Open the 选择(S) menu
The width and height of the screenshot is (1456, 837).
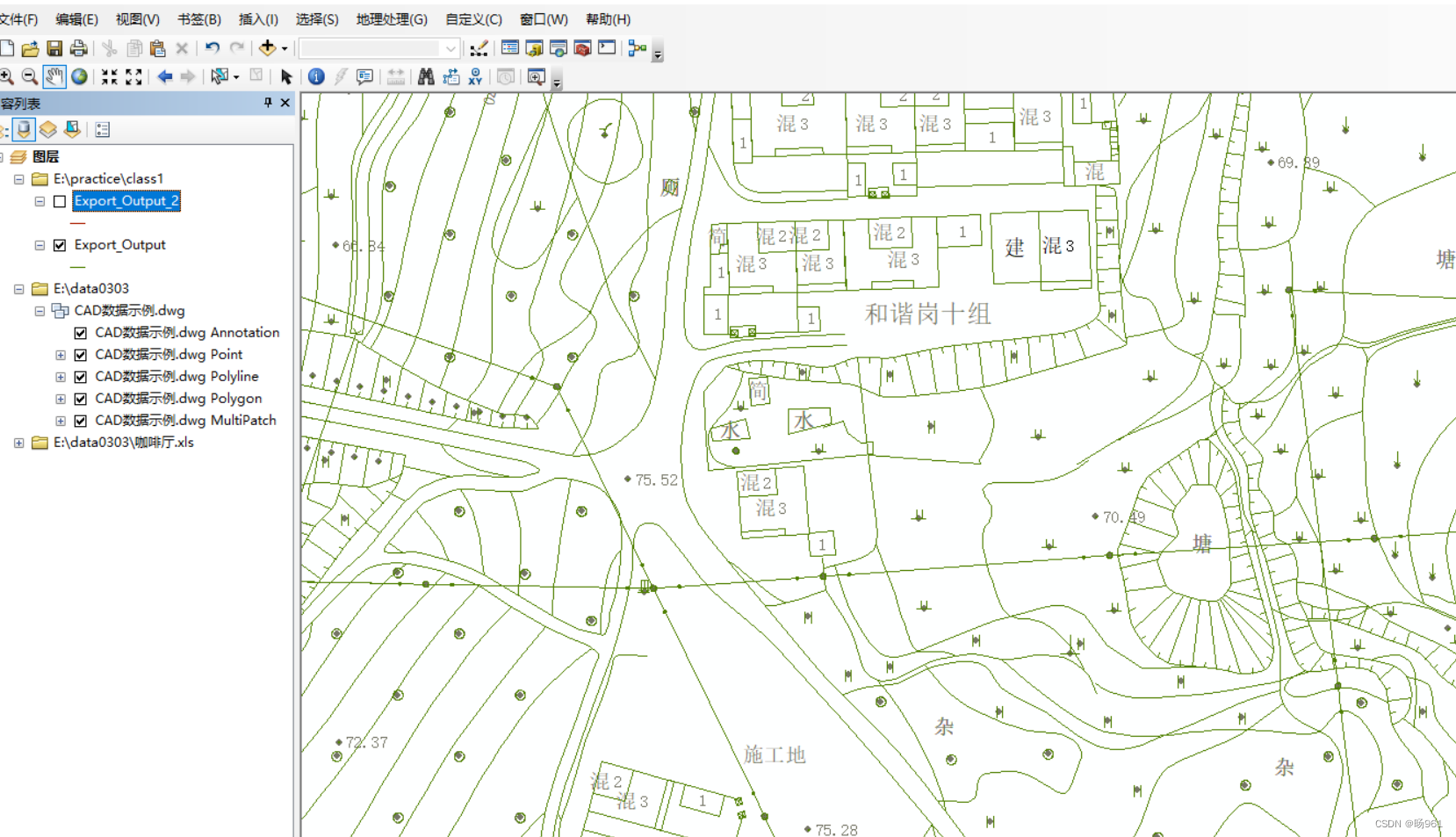315,18
